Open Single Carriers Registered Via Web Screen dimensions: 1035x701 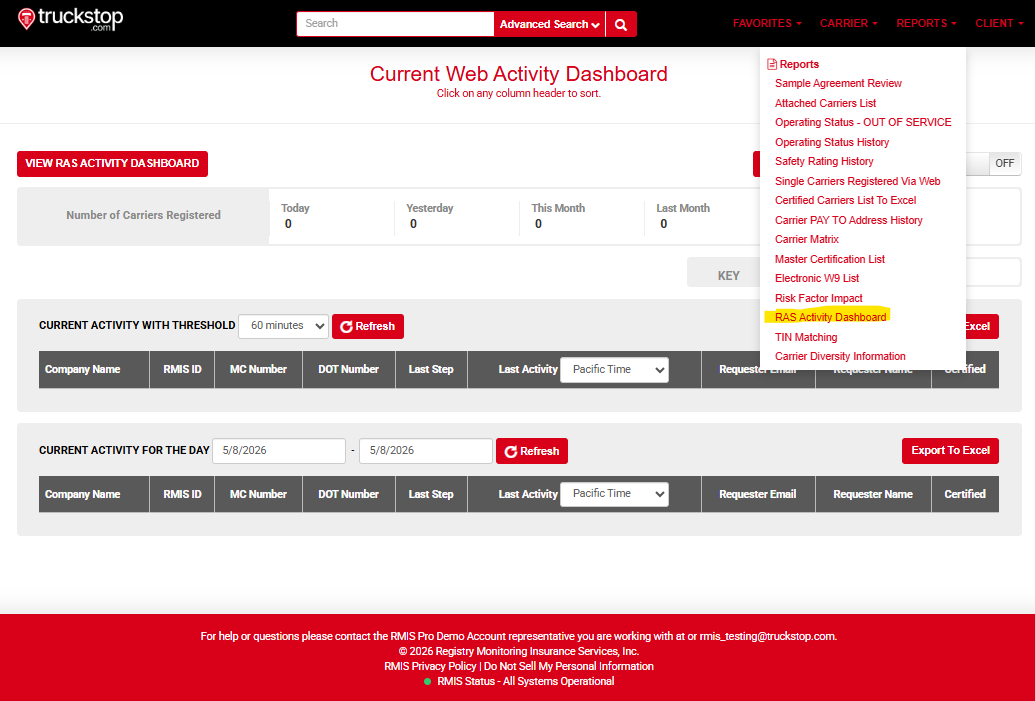tap(857, 181)
